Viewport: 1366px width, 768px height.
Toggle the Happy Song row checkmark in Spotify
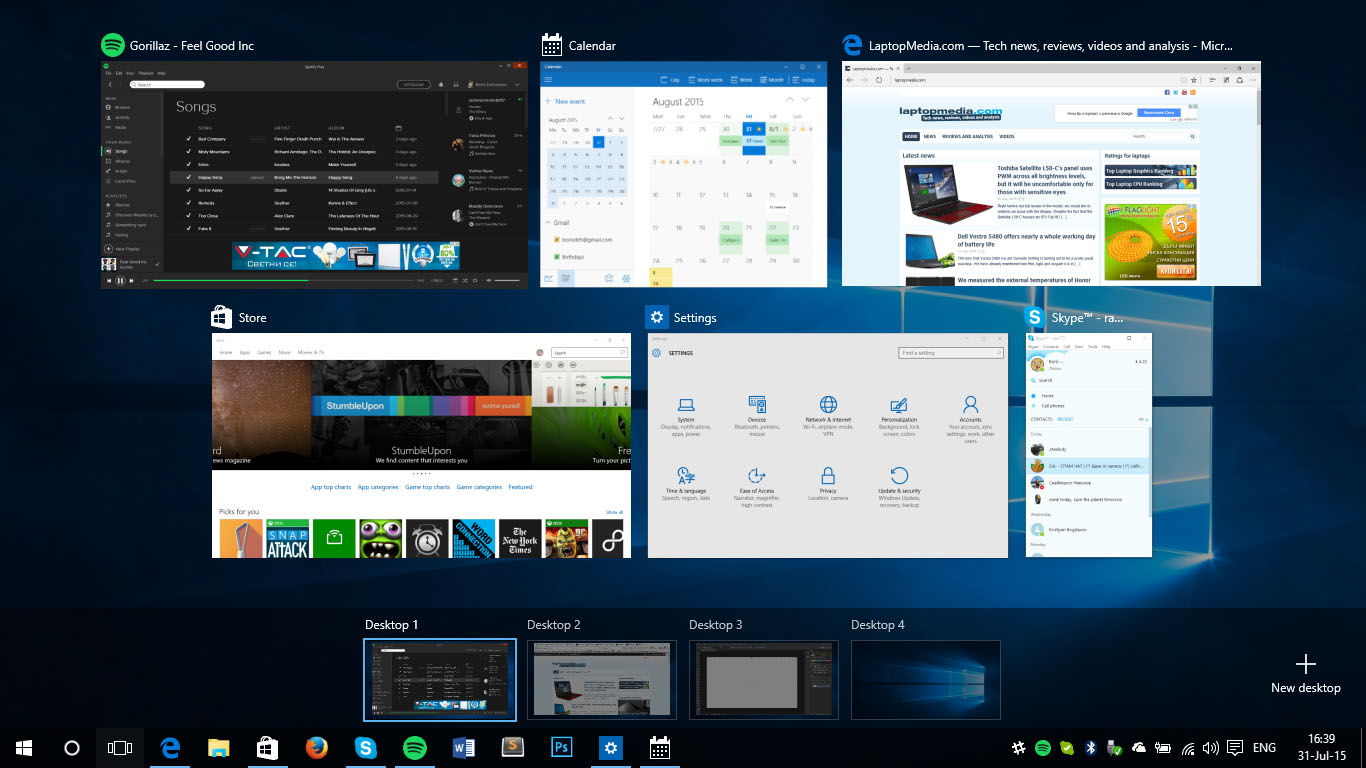[x=188, y=177]
